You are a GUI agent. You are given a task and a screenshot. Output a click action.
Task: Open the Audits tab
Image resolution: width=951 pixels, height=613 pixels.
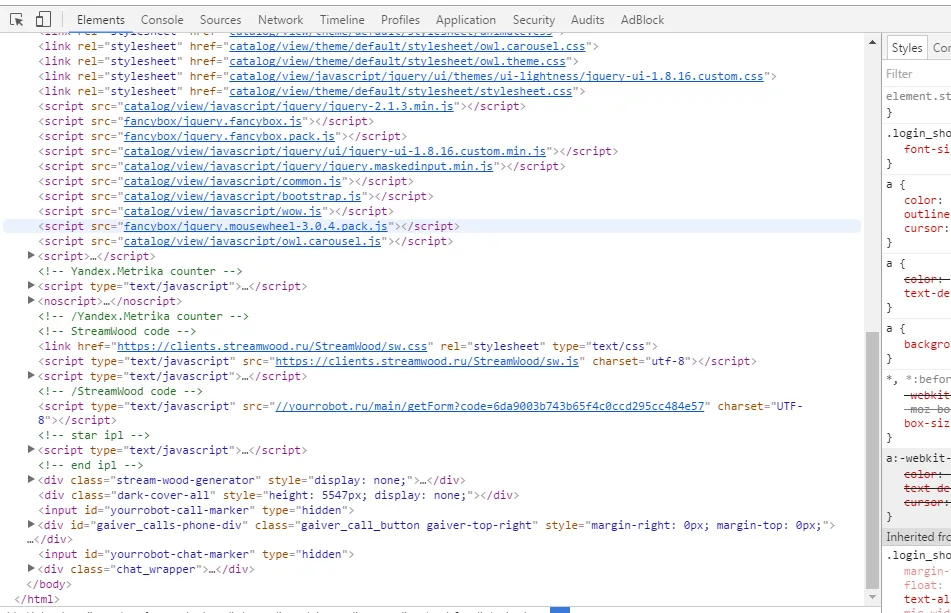pos(588,20)
